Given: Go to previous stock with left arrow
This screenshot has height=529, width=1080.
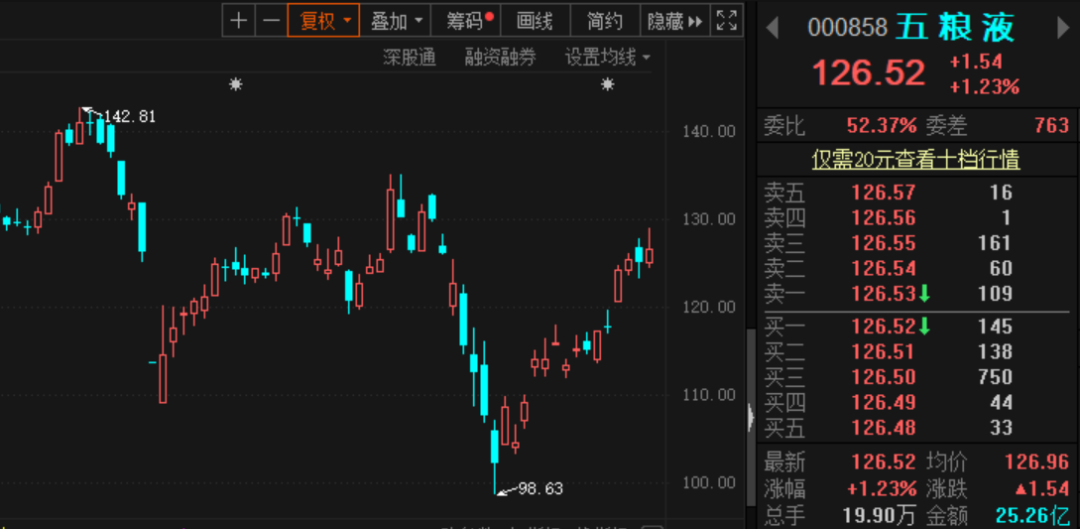Looking at the screenshot, I should (772, 27).
